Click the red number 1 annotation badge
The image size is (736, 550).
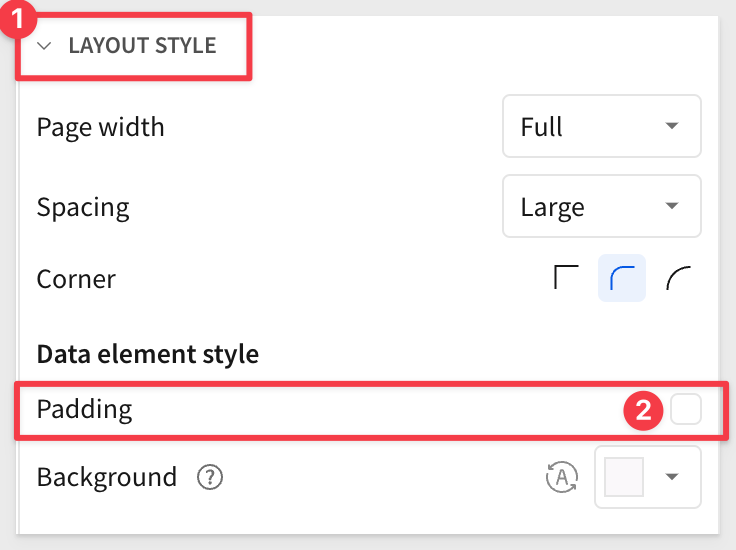point(18,19)
